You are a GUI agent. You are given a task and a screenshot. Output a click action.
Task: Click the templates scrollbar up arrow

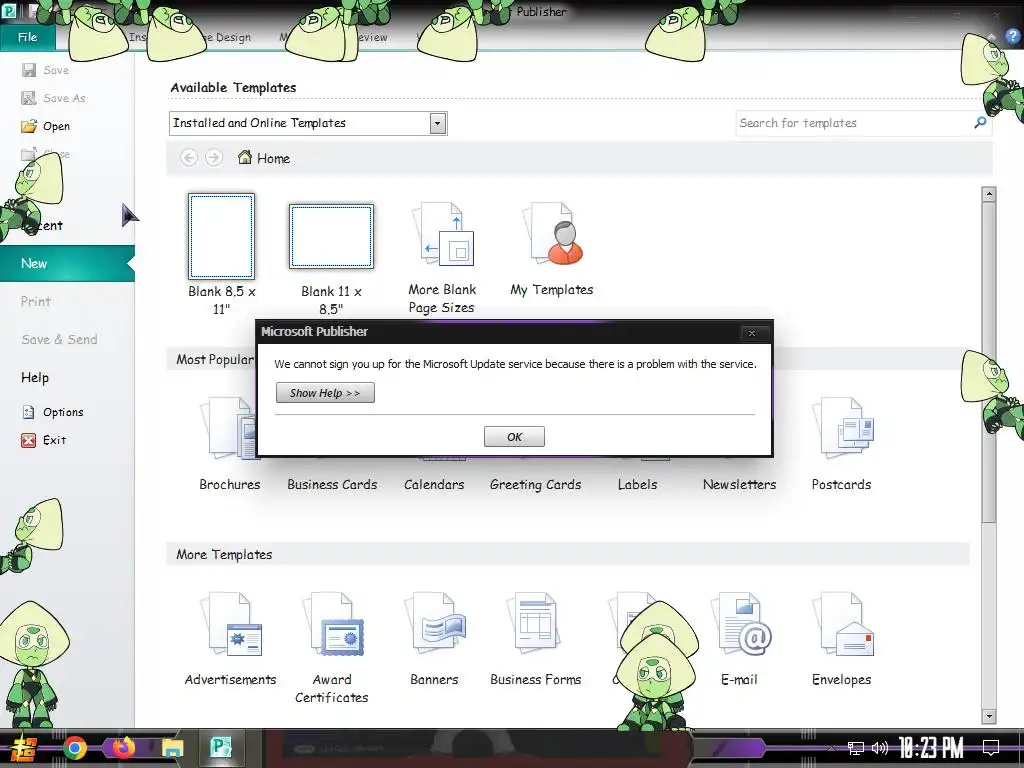tap(989, 194)
